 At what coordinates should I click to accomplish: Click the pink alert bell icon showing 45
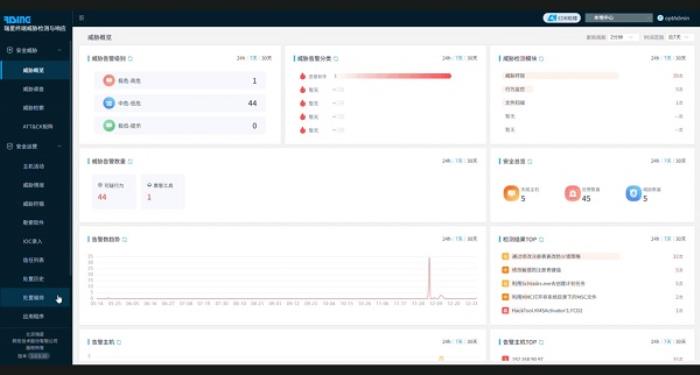click(x=572, y=193)
